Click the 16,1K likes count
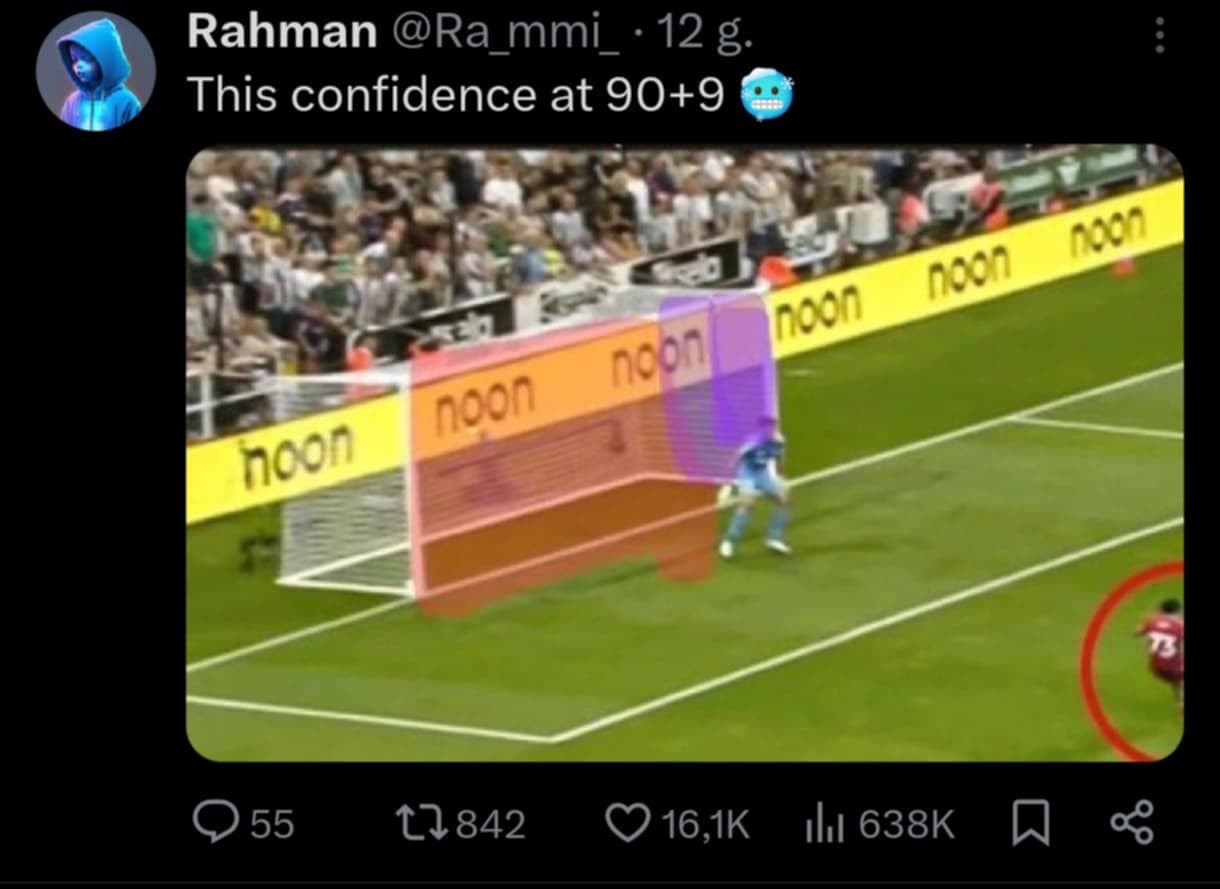Viewport: 1220px width, 889px height. [x=706, y=825]
